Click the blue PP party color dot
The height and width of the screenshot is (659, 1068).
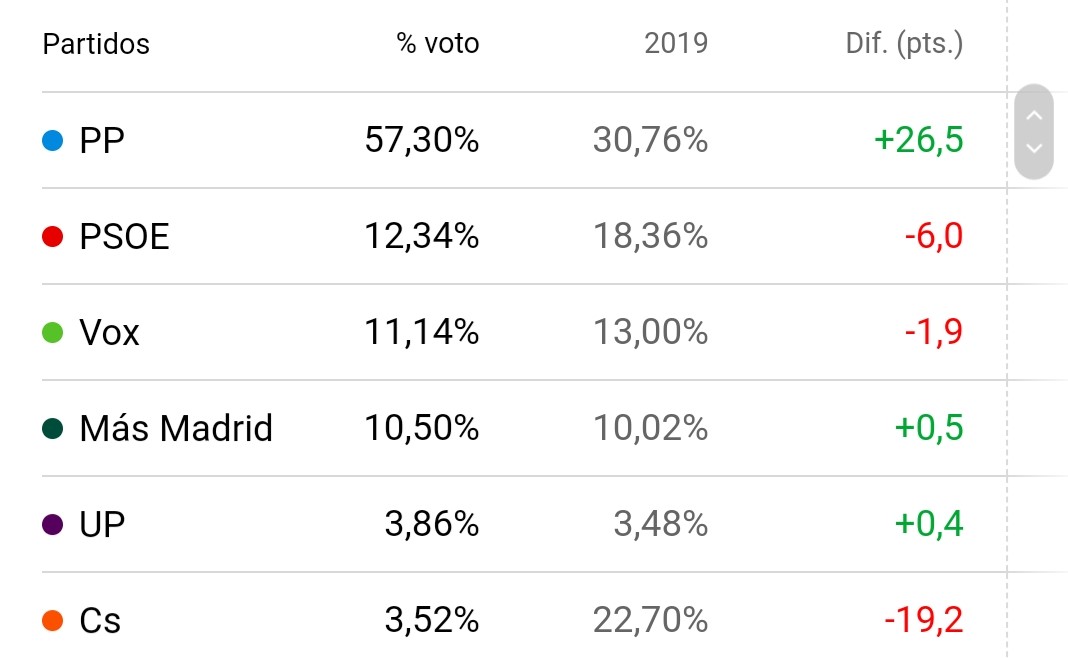pos(53,141)
